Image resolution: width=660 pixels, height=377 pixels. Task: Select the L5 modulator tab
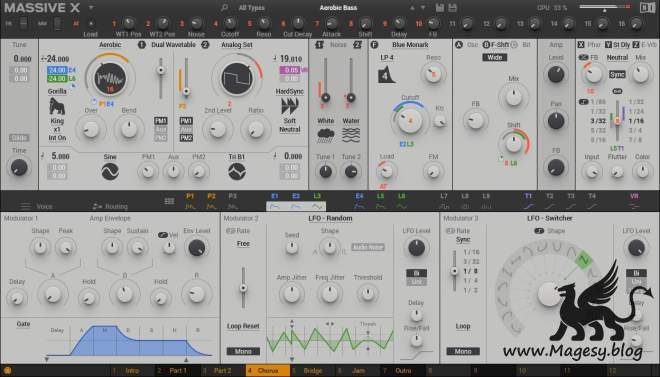380,201
